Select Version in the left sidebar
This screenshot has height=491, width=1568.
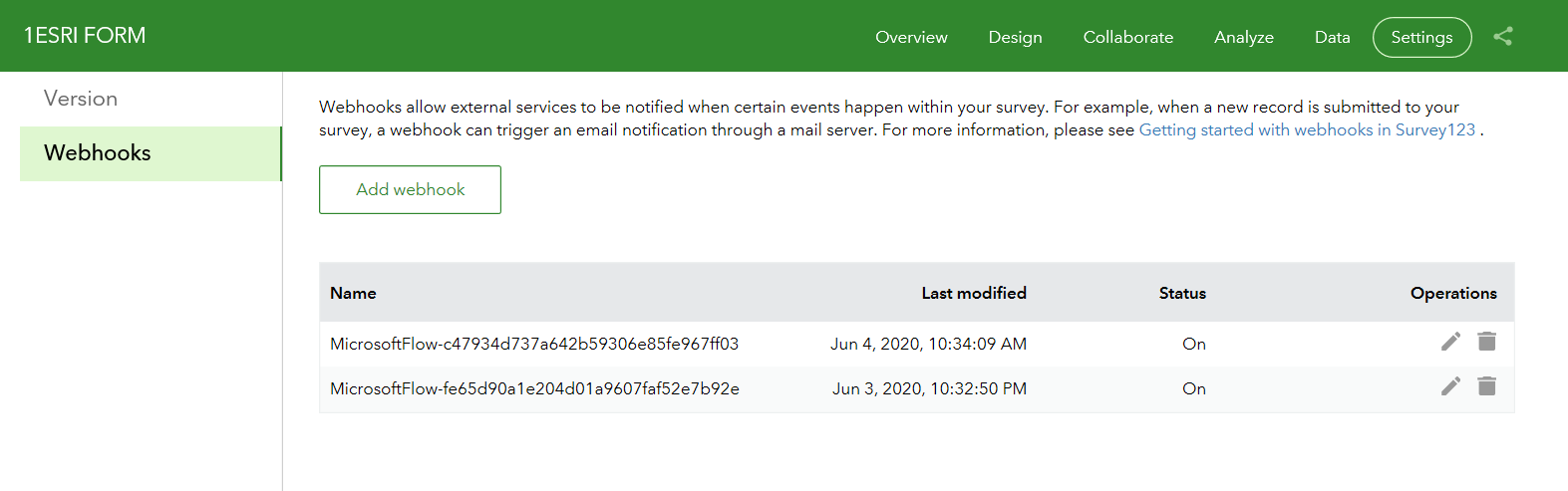point(81,99)
